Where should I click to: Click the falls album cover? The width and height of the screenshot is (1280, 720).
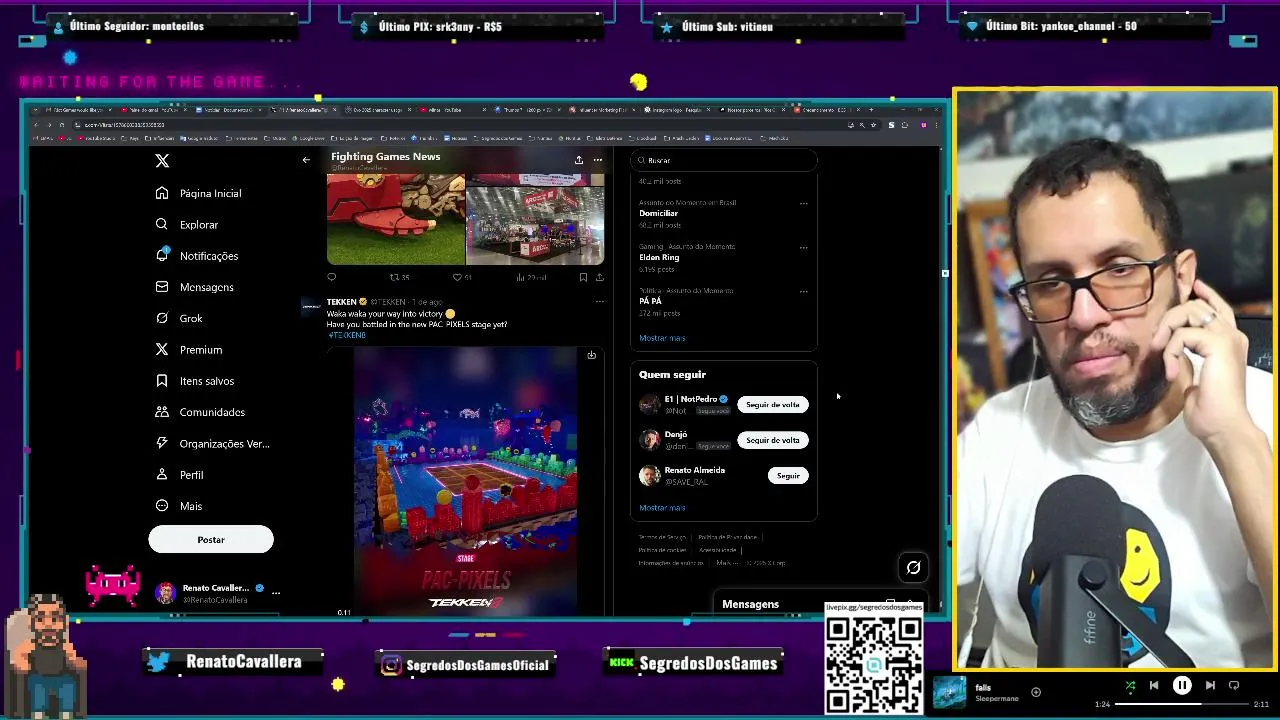pyautogui.click(x=949, y=692)
